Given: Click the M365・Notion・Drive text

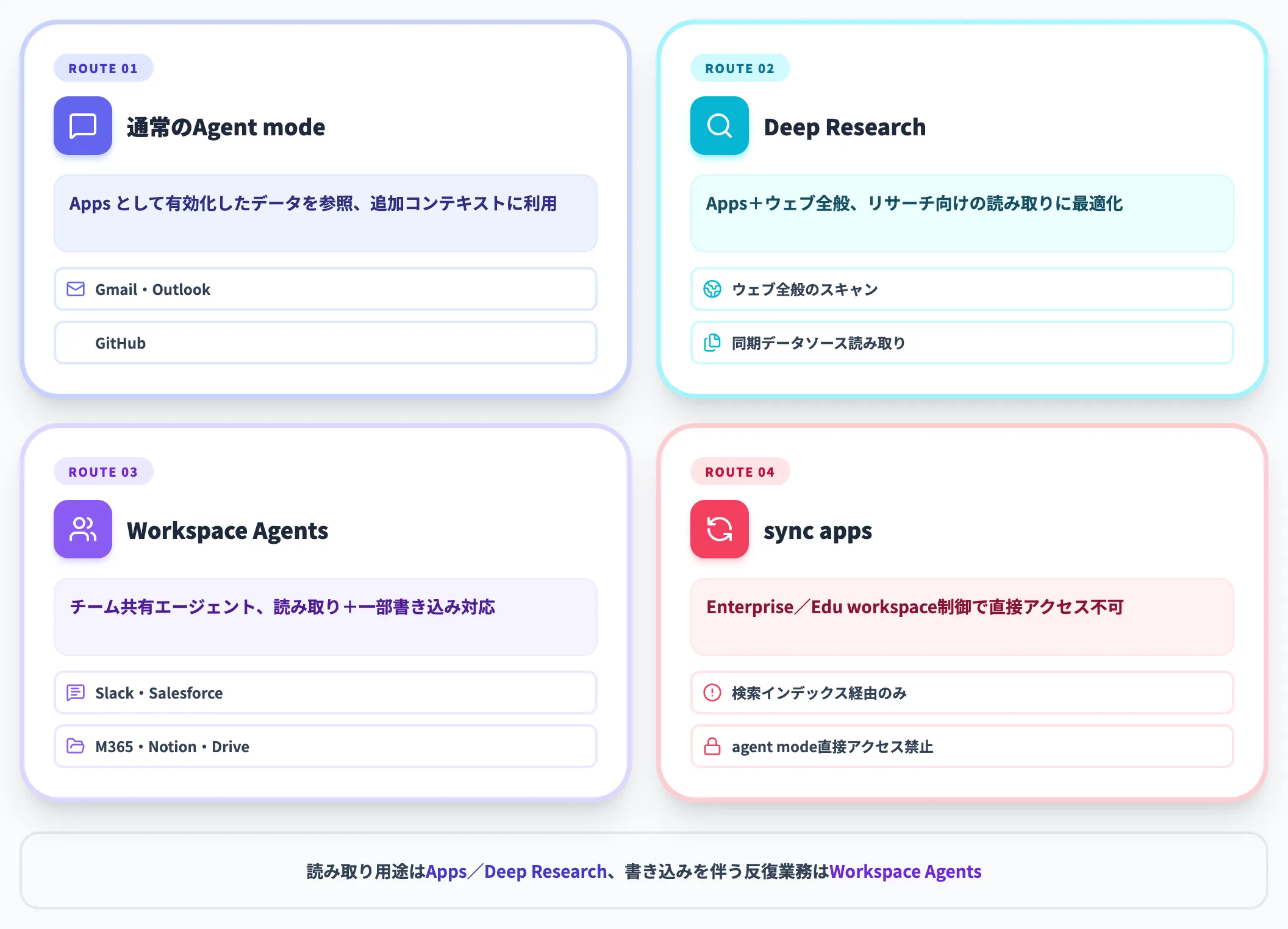Looking at the screenshot, I should click(172, 747).
